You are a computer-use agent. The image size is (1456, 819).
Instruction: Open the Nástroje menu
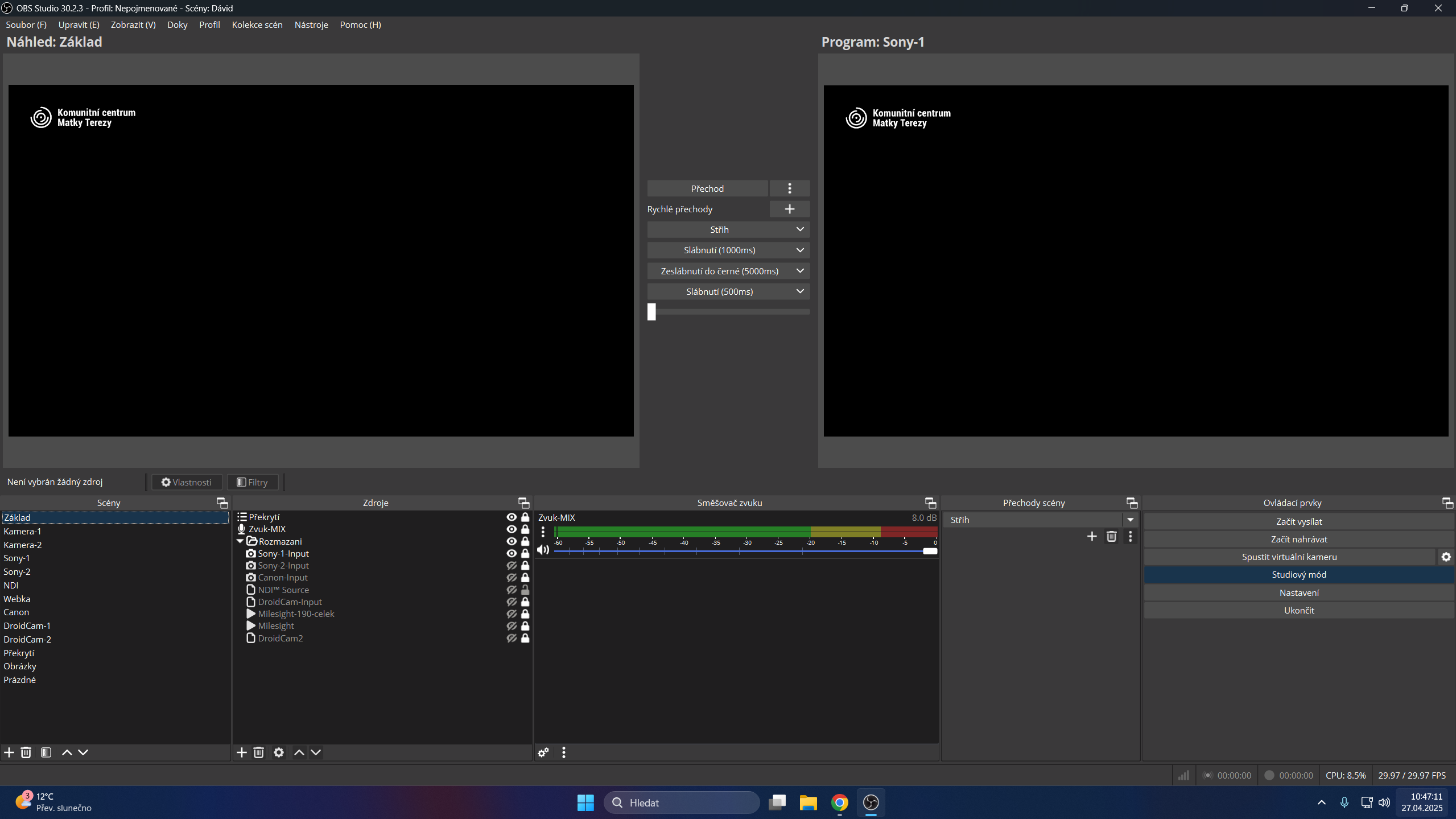point(311,24)
